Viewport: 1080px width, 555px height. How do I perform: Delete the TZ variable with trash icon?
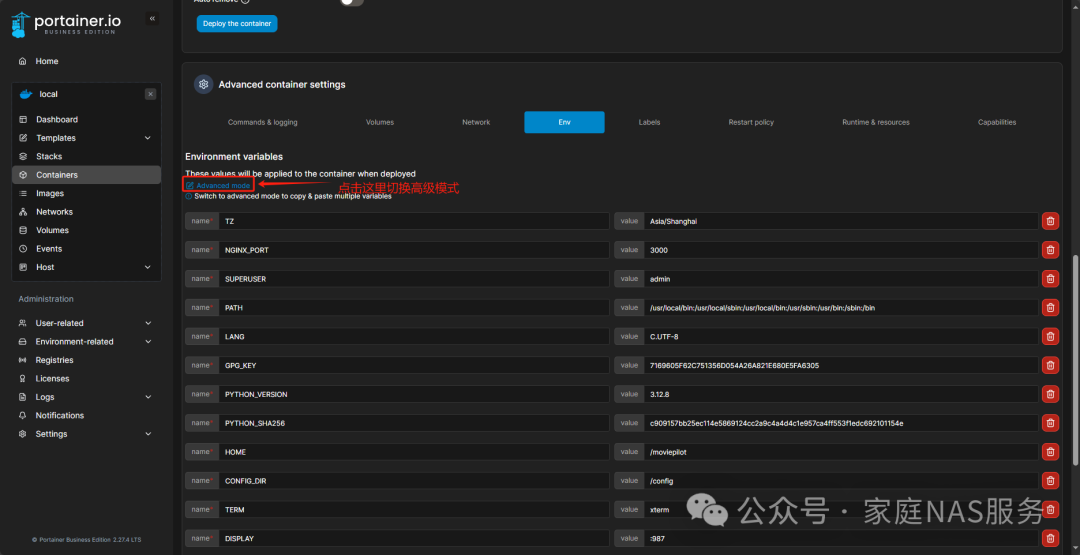click(1050, 221)
